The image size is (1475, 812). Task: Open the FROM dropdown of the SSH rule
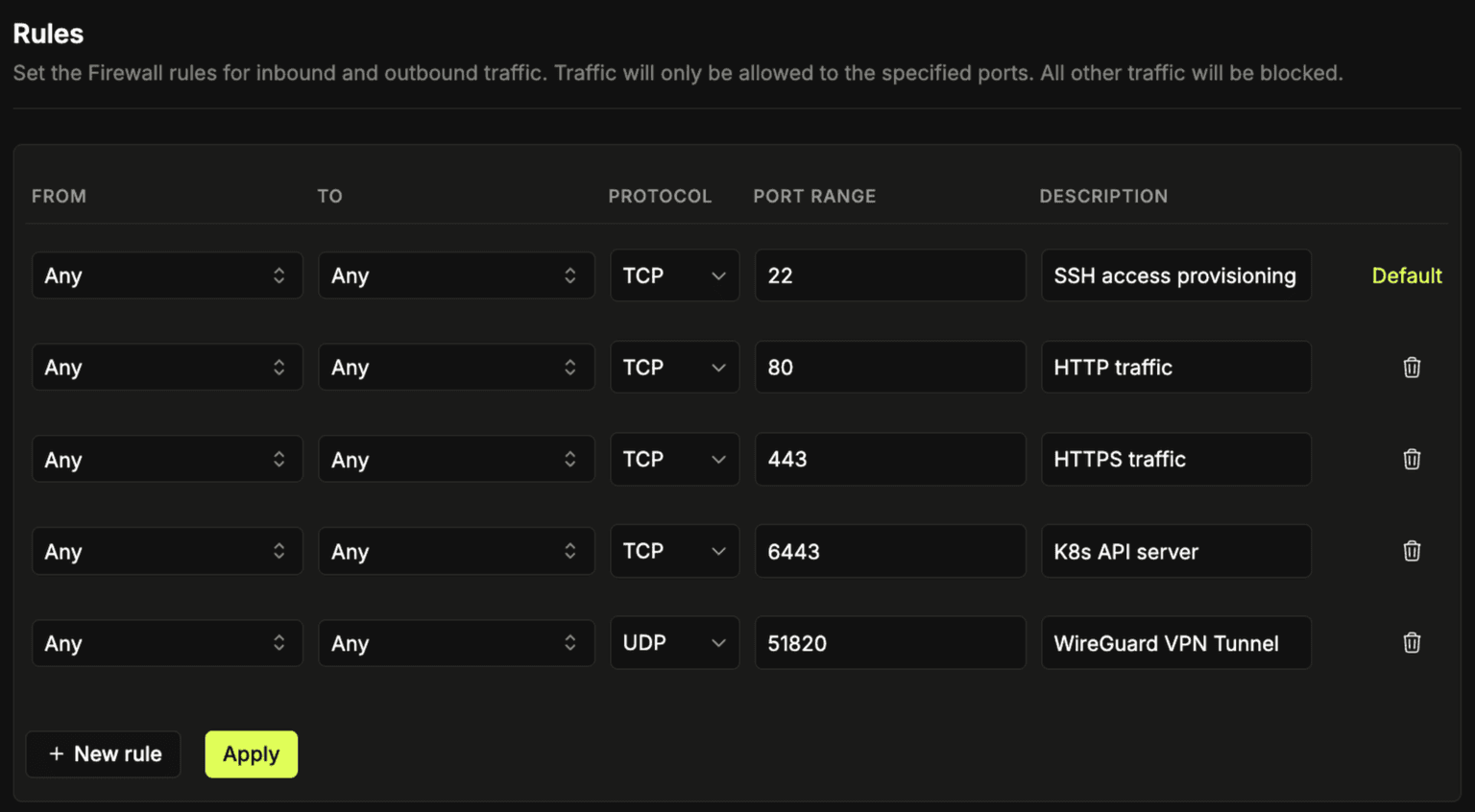167,275
